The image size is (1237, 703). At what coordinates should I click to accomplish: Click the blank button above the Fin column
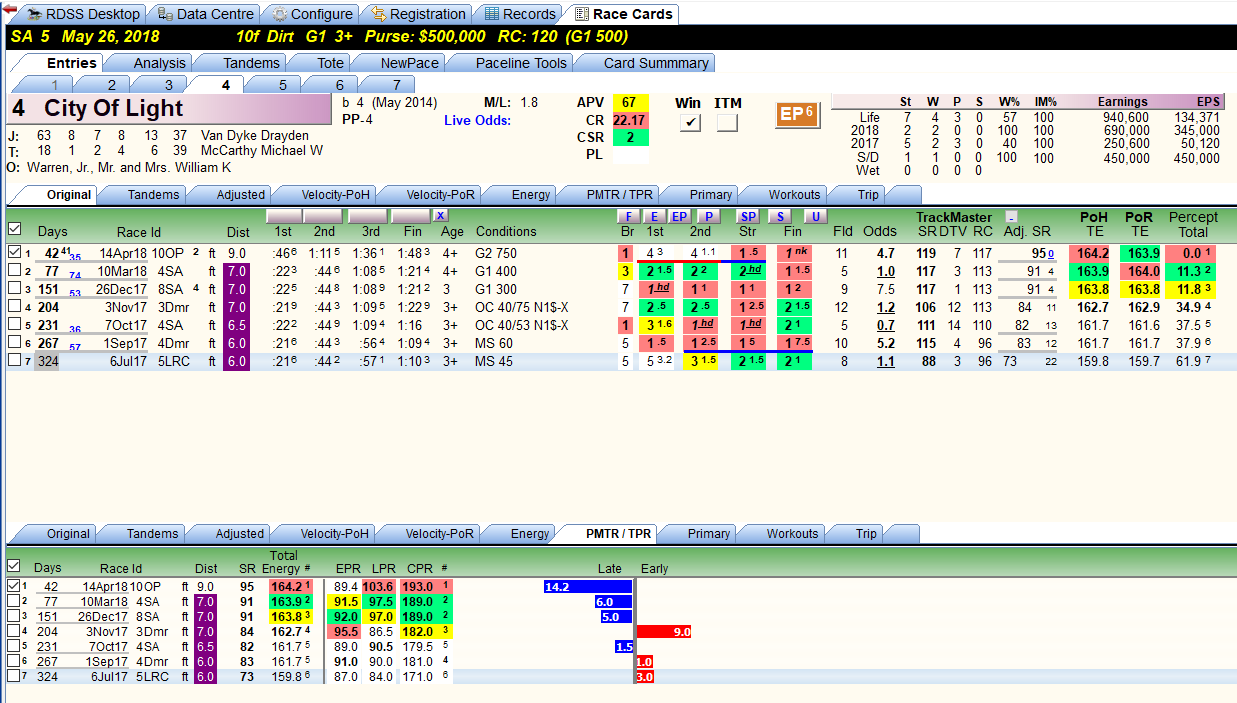point(410,216)
